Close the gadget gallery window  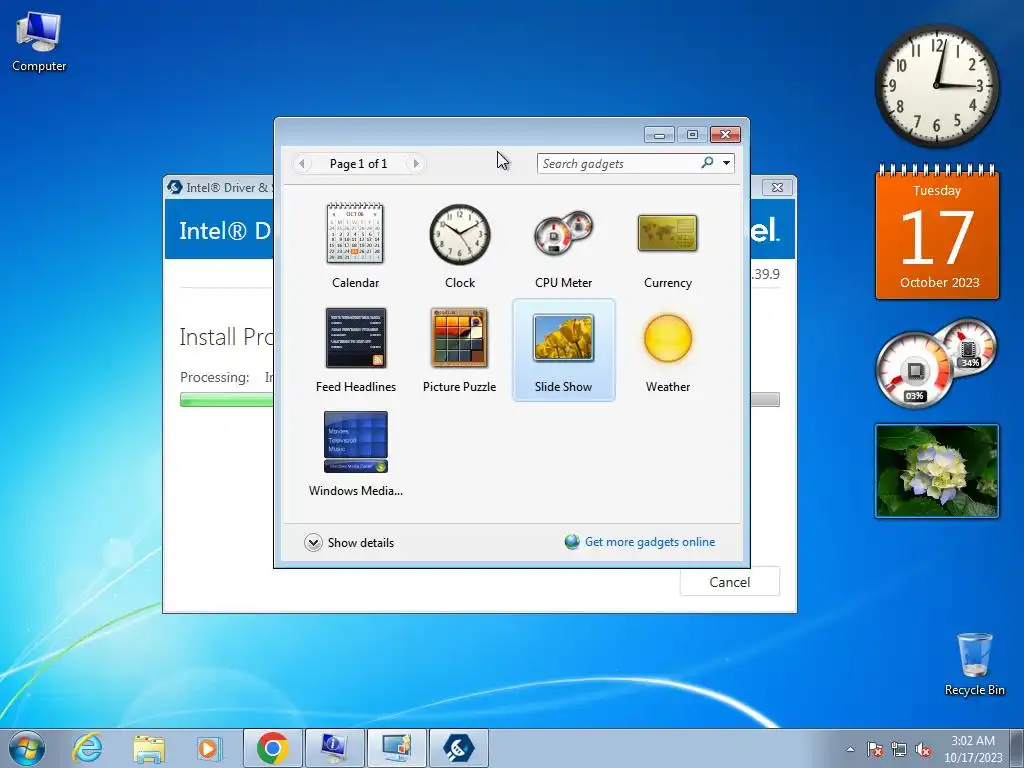pos(725,135)
